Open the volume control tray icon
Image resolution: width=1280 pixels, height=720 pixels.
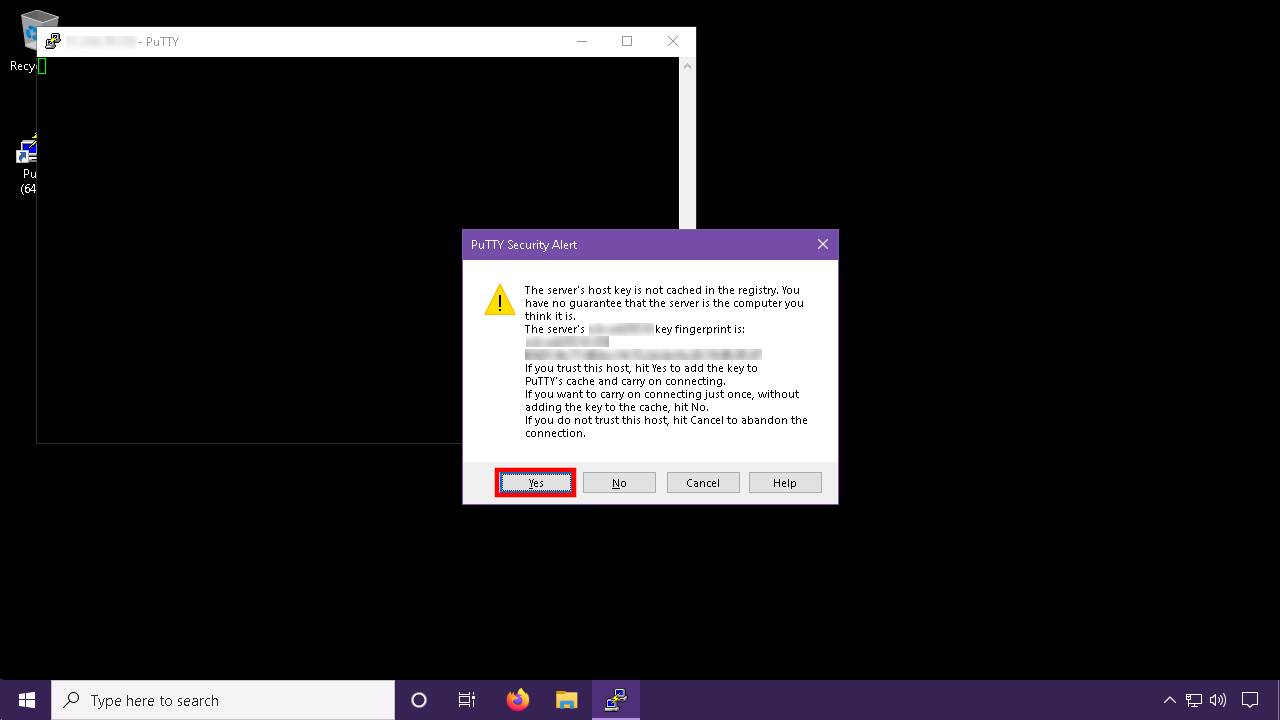point(1218,700)
